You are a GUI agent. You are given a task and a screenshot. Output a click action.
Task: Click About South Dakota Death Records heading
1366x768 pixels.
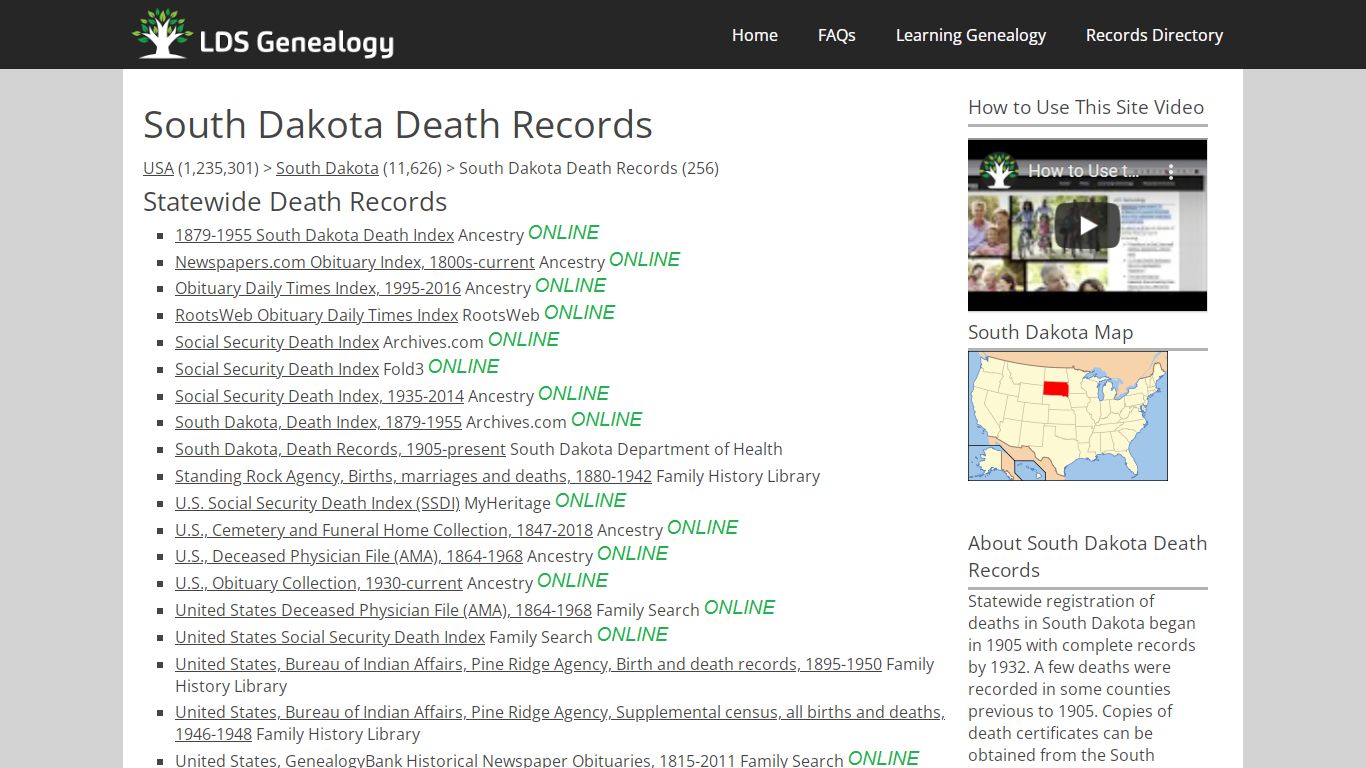coord(1087,557)
